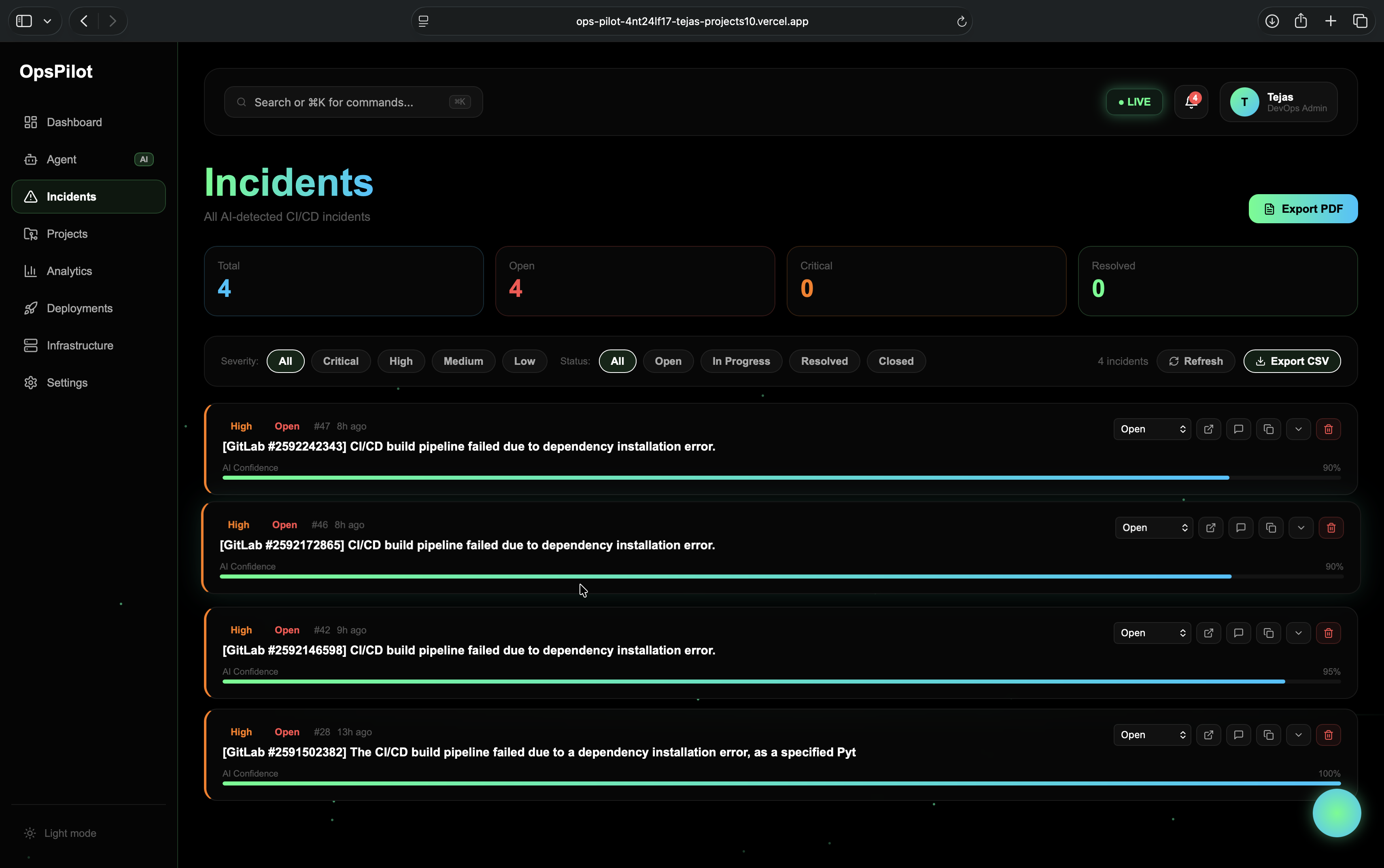Open Dashboard in sidebar
1384x868 pixels.
pyautogui.click(x=89, y=122)
